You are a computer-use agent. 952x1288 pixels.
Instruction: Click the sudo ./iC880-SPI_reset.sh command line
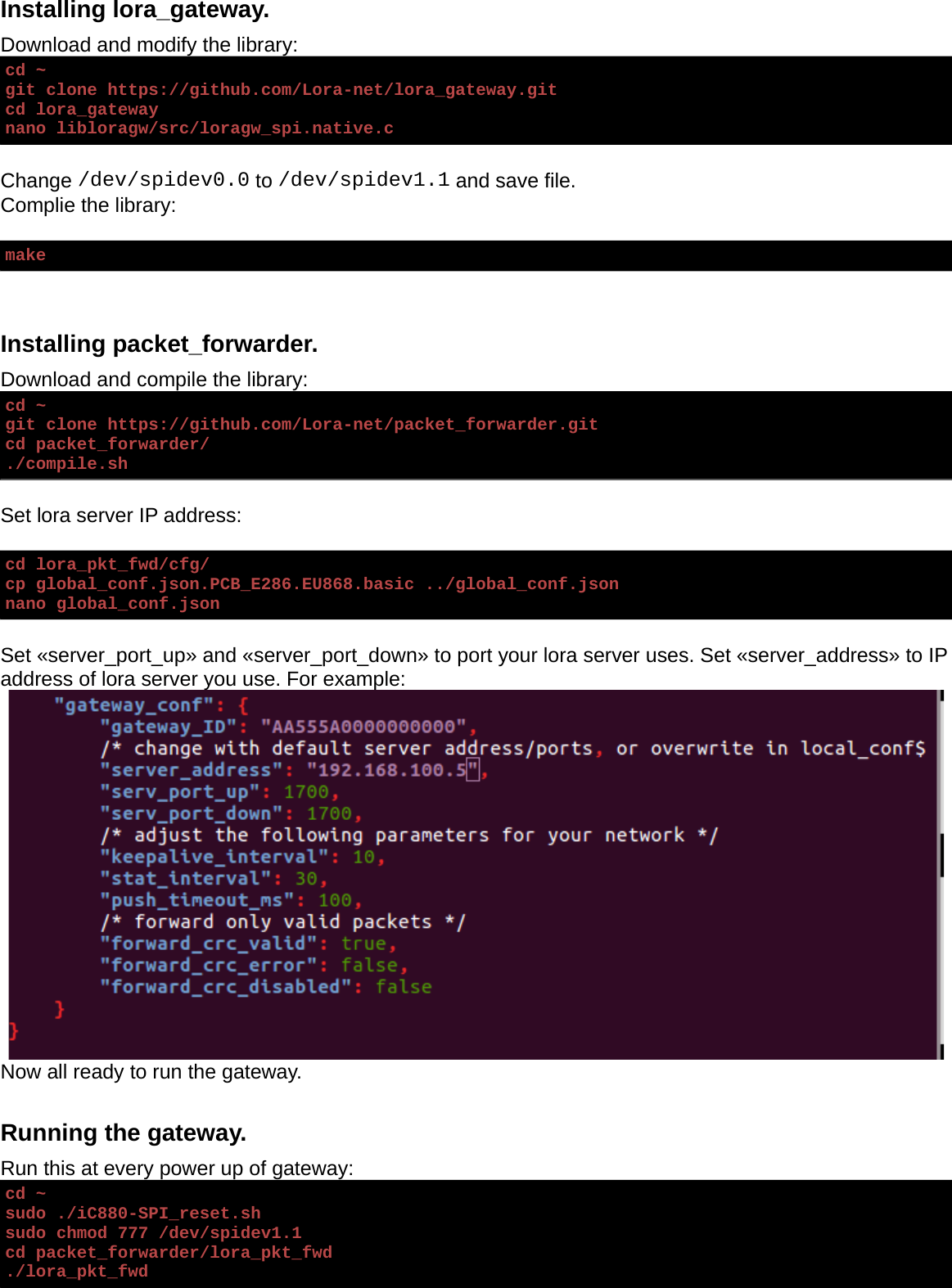point(133,1214)
